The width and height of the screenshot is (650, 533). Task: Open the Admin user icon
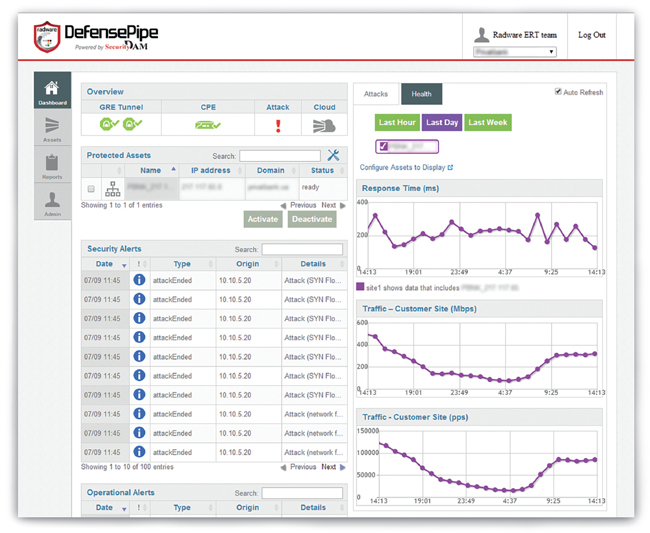coord(52,199)
